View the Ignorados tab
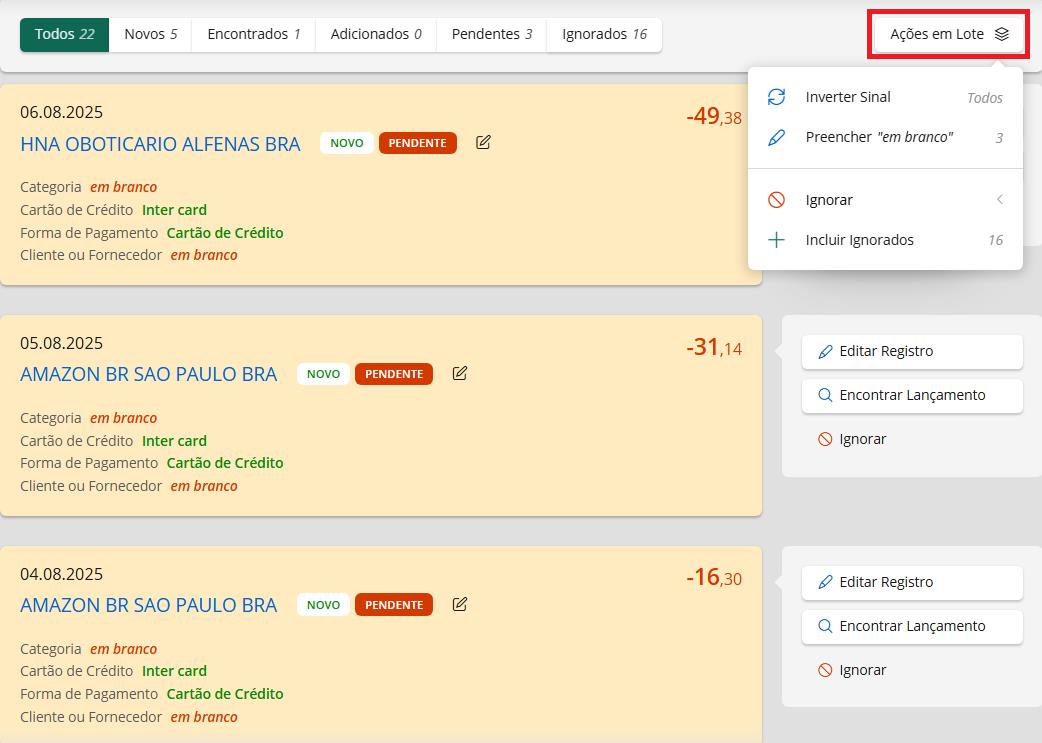The height and width of the screenshot is (743, 1042). [x=604, y=35]
